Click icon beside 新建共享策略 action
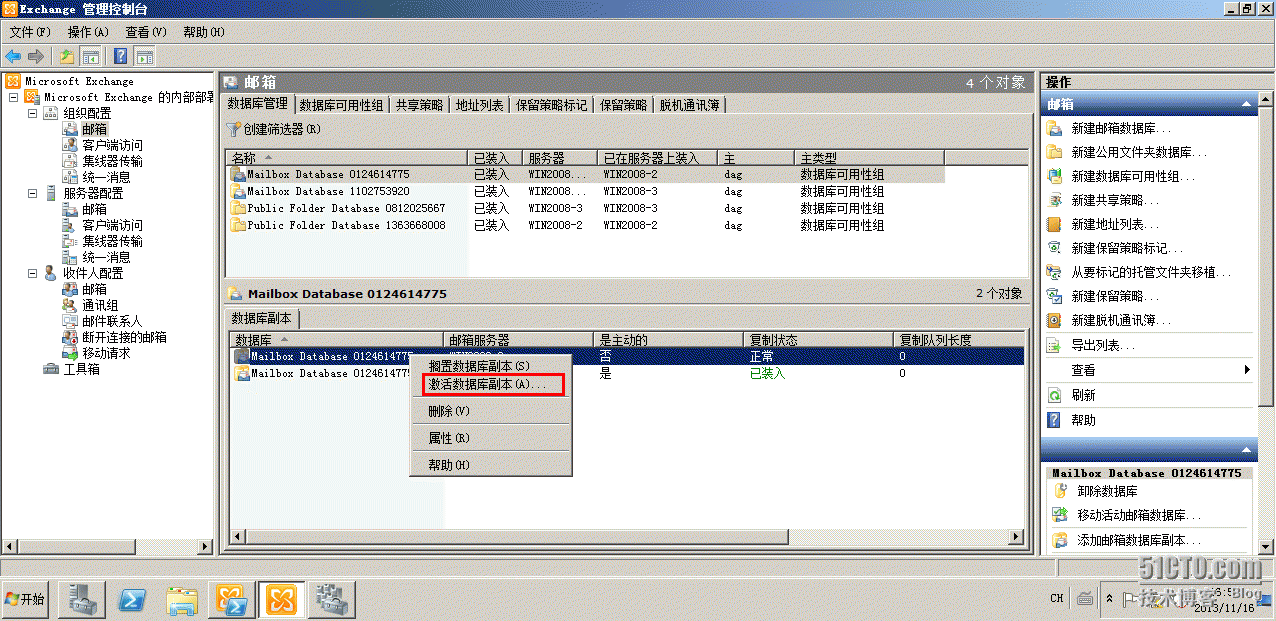The image size is (1276, 621). 1053,200
